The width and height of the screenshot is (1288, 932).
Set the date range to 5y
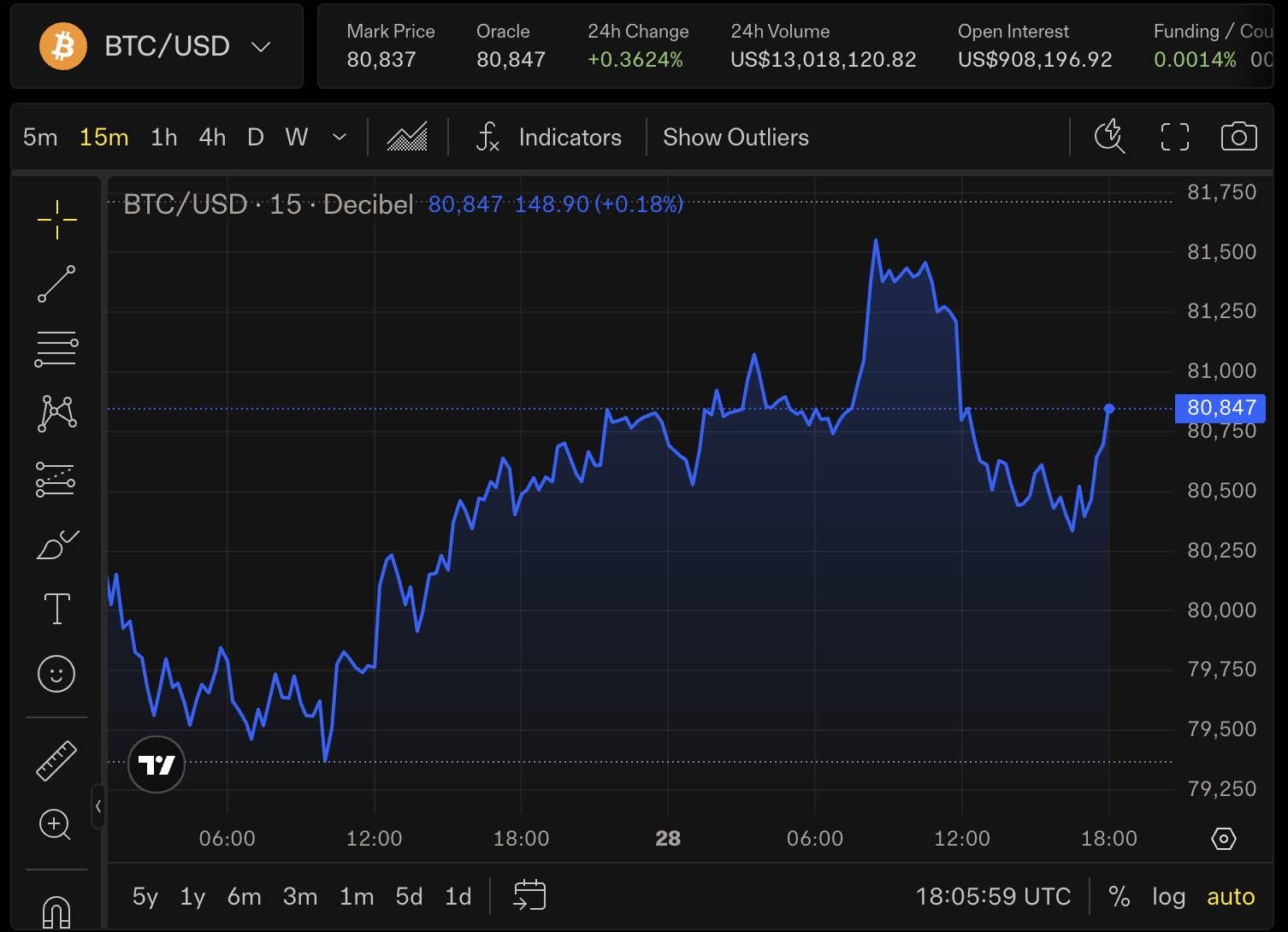tap(145, 896)
